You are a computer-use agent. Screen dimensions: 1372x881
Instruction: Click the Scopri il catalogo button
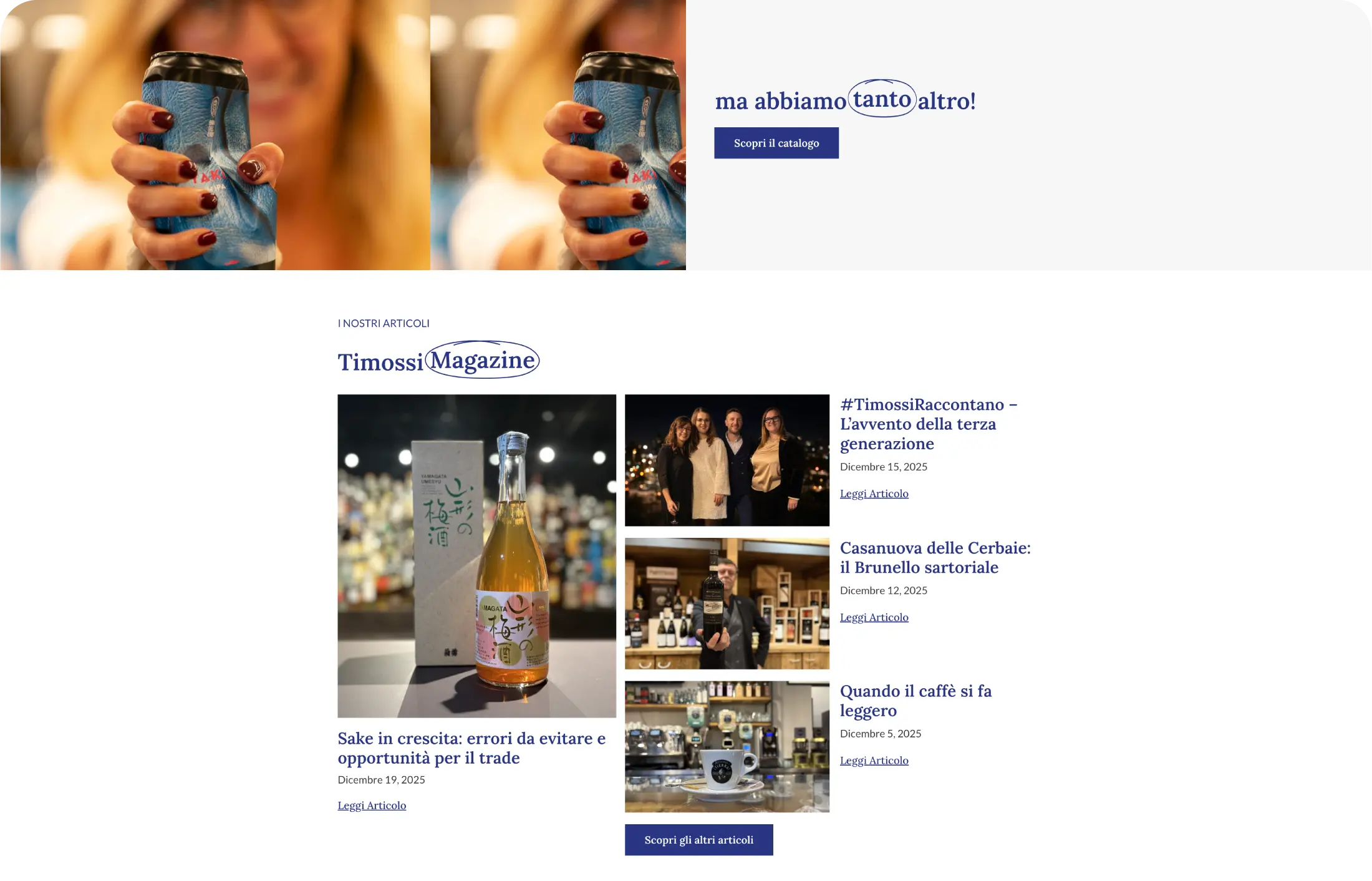[x=776, y=143]
